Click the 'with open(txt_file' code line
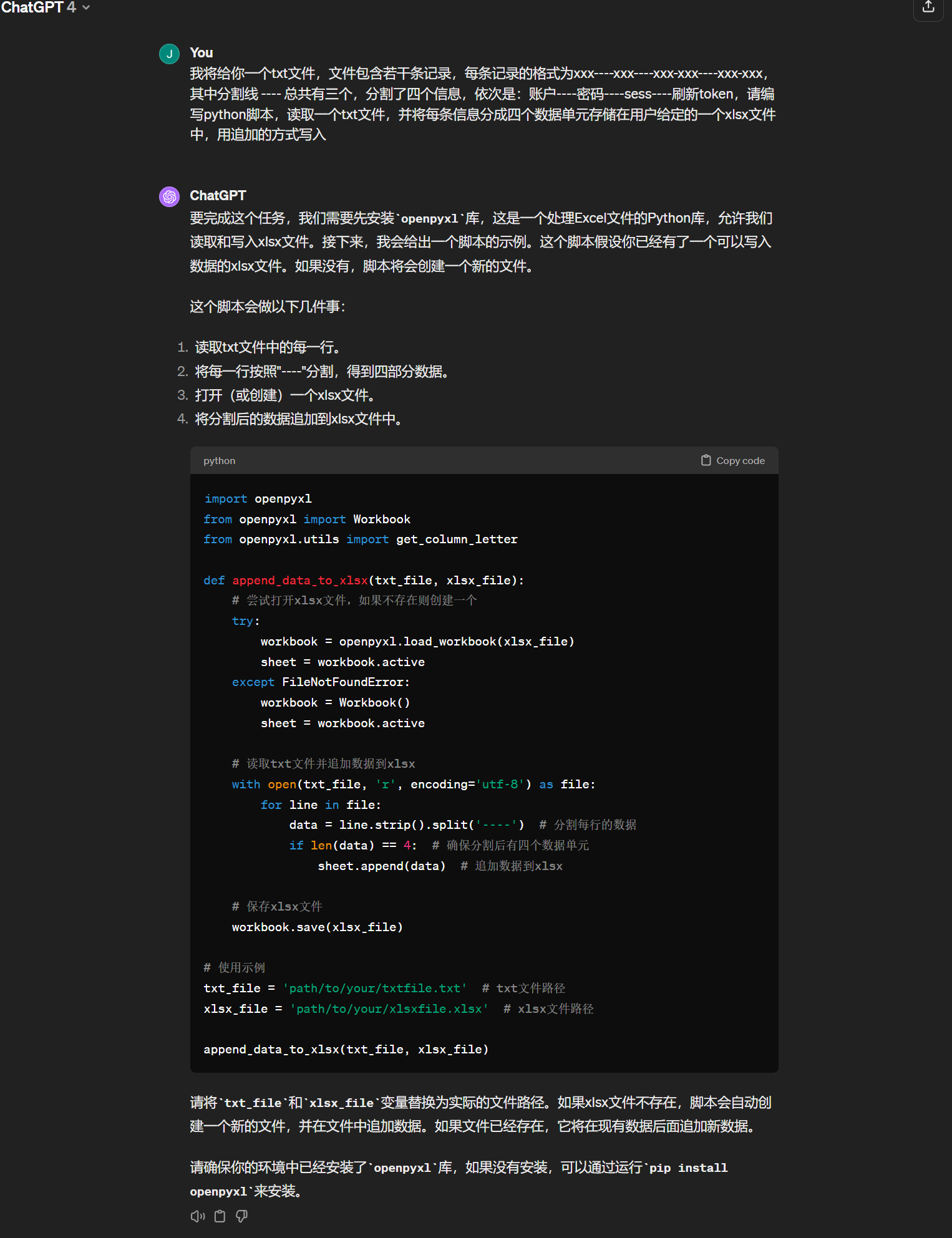This screenshot has width=952, height=1238. coord(414,785)
